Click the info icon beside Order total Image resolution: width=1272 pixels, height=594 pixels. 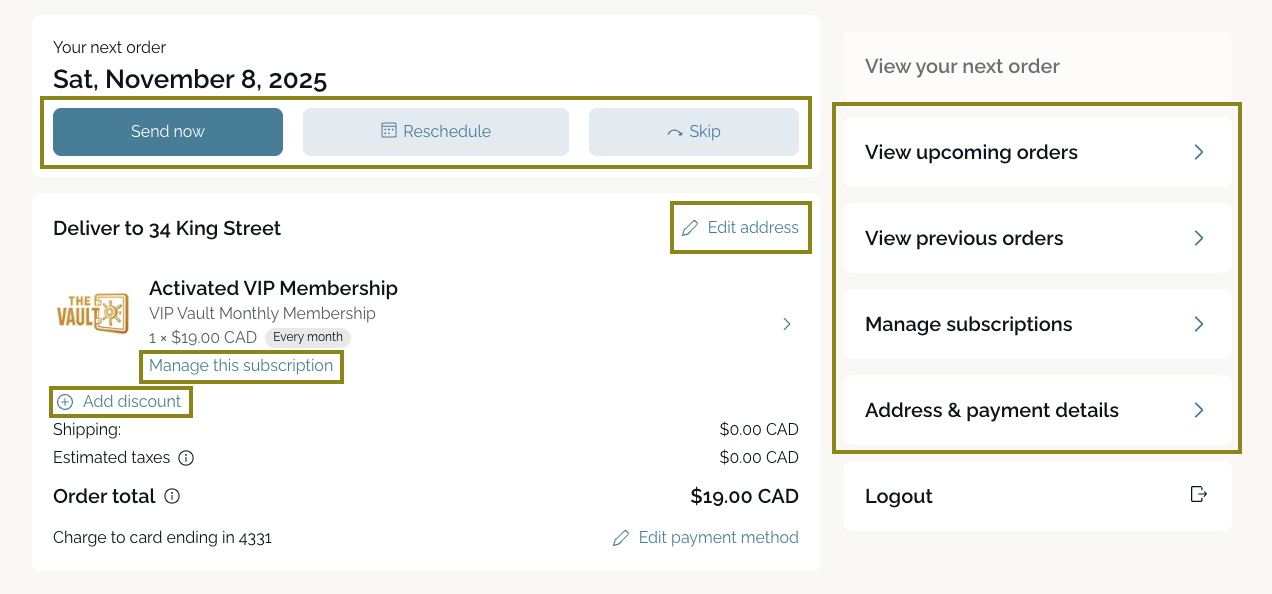(172, 496)
